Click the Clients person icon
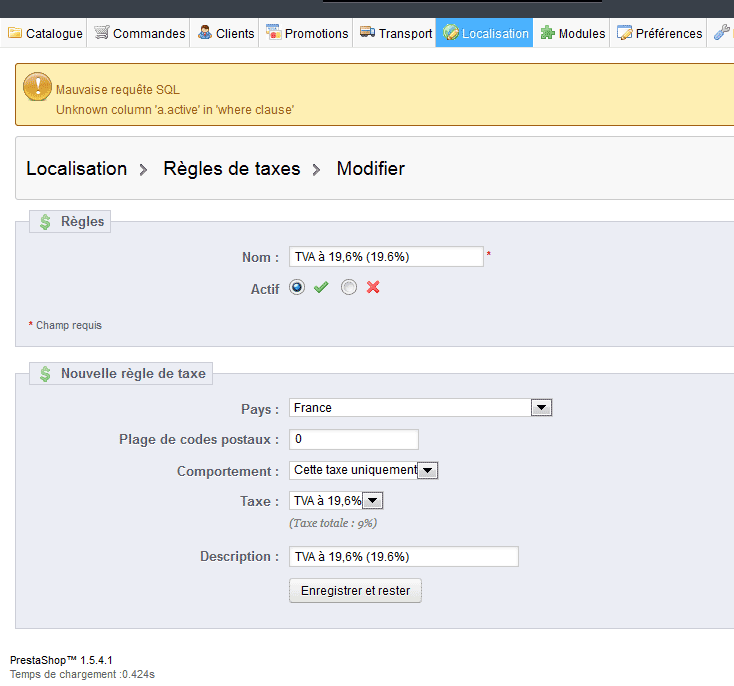734x686 pixels. tap(205, 32)
